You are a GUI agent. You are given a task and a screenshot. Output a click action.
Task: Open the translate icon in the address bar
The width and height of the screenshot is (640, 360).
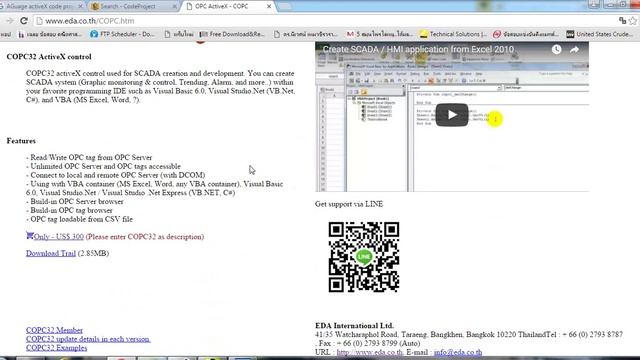(622, 20)
